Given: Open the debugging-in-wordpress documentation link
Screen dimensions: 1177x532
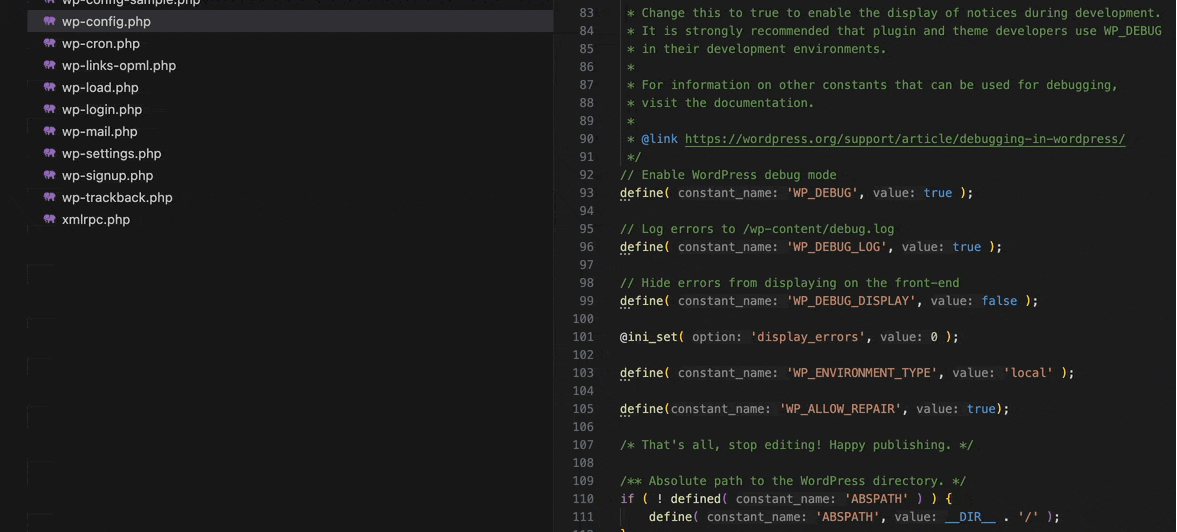Looking at the screenshot, I should (x=905, y=139).
